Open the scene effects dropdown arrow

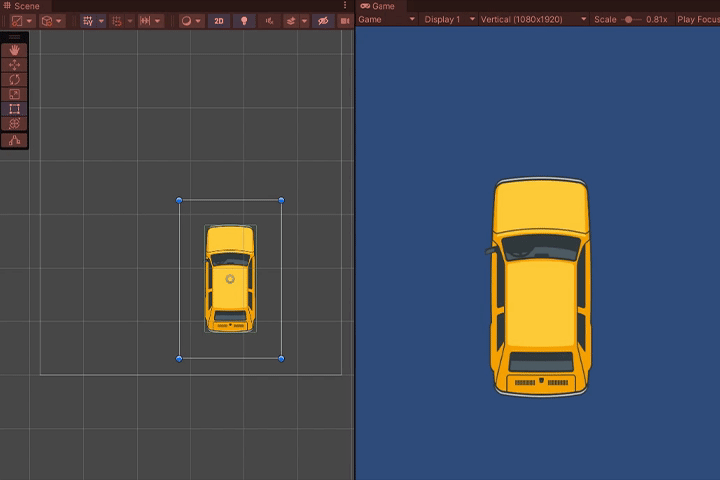point(304,21)
